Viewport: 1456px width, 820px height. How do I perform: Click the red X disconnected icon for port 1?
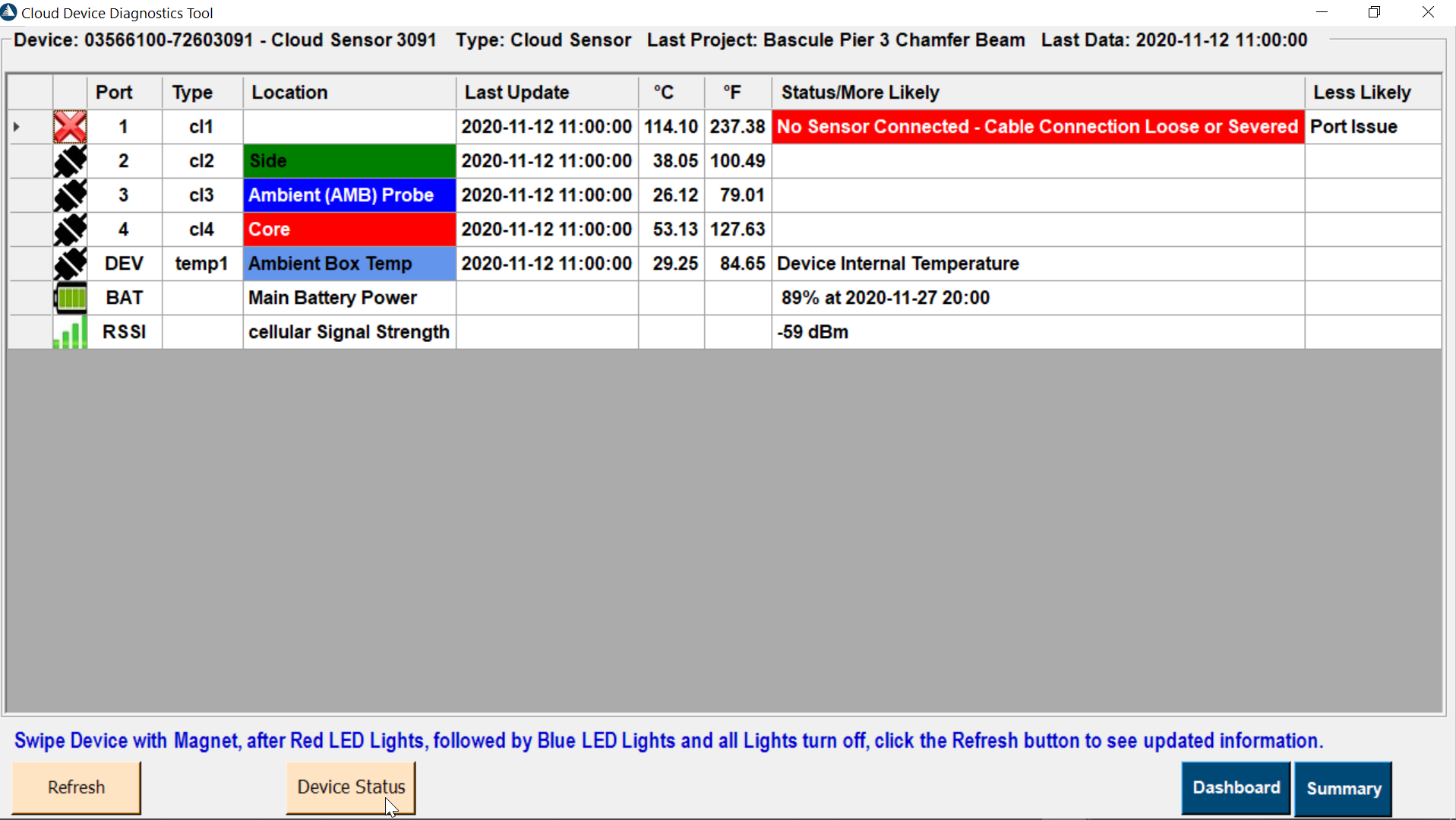(70, 127)
